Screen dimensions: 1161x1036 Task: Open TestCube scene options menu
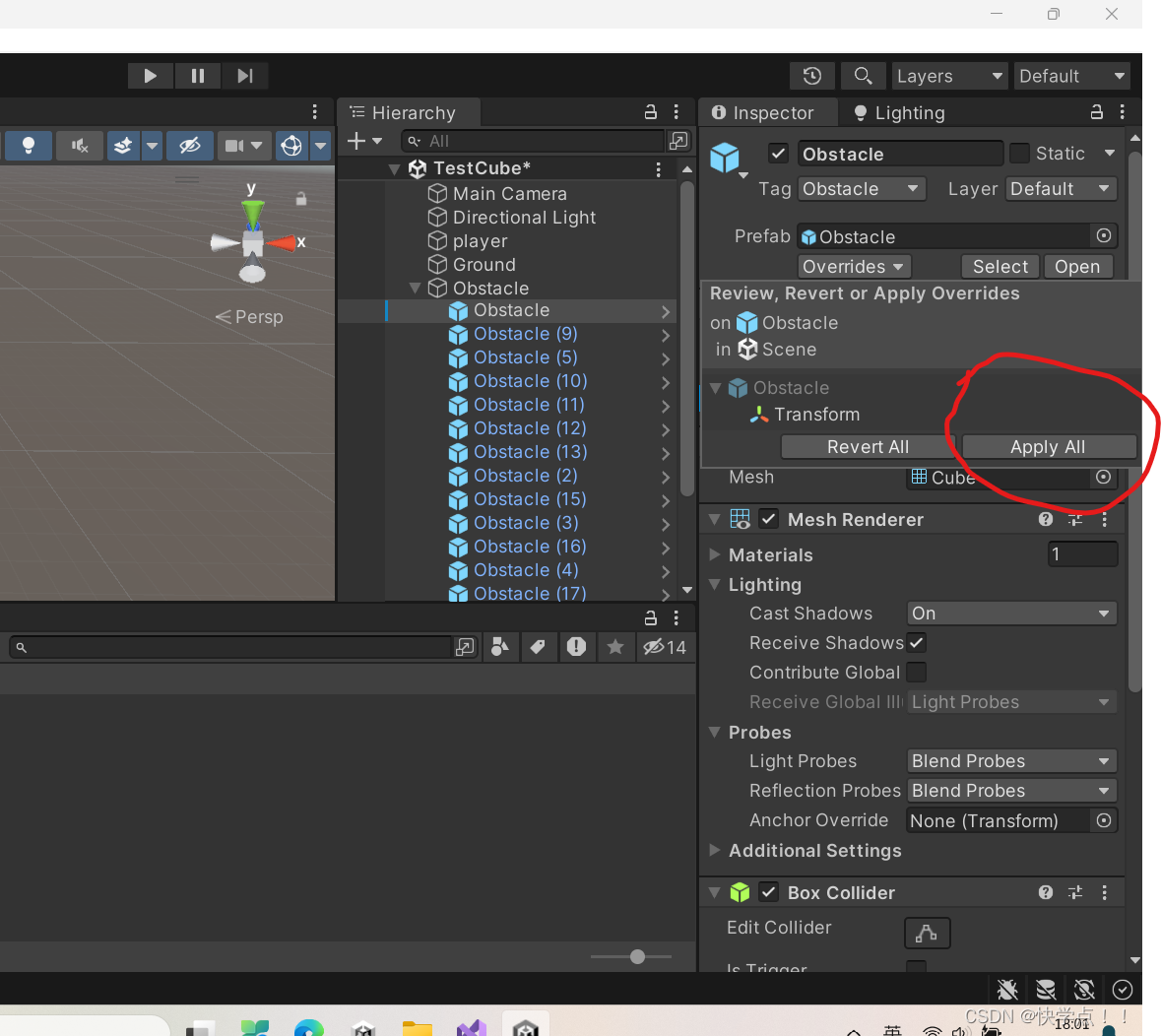click(x=658, y=169)
